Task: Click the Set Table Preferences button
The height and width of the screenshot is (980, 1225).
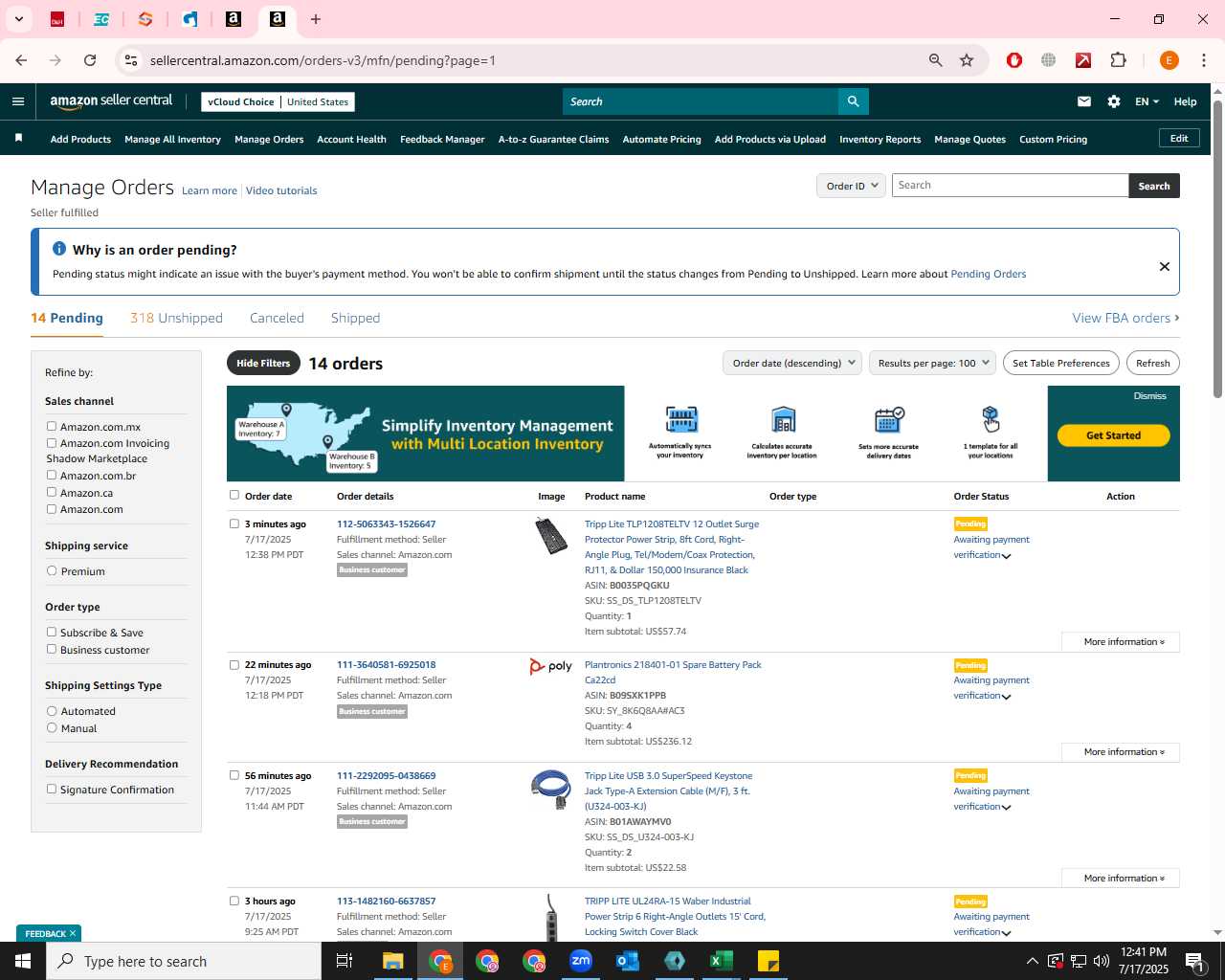Action: click(1061, 363)
